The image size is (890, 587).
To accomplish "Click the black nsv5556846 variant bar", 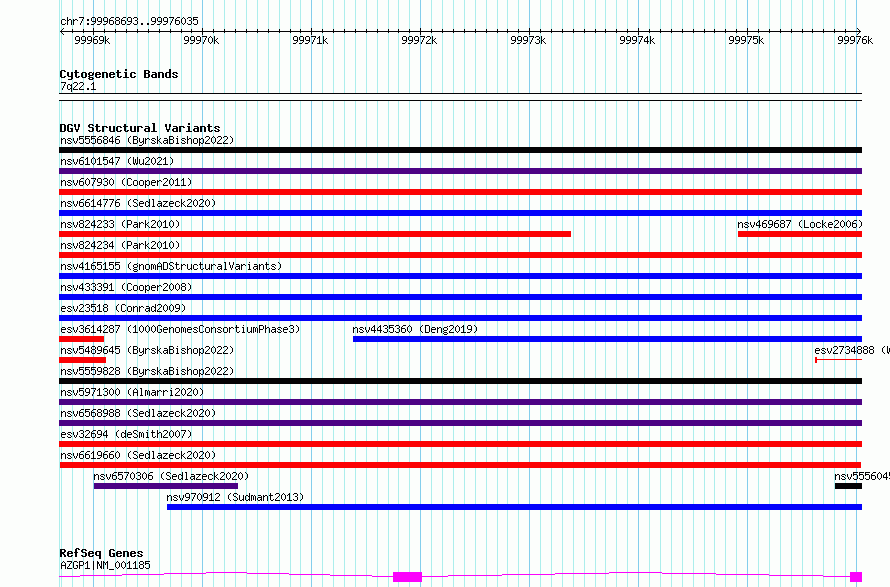I will (460, 150).
